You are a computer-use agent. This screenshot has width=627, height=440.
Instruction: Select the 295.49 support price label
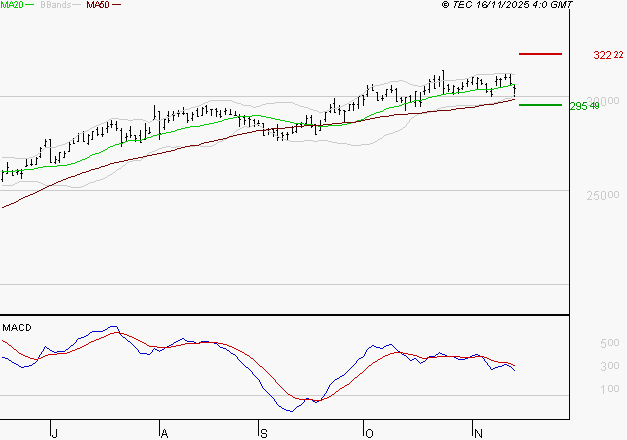(x=583, y=105)
